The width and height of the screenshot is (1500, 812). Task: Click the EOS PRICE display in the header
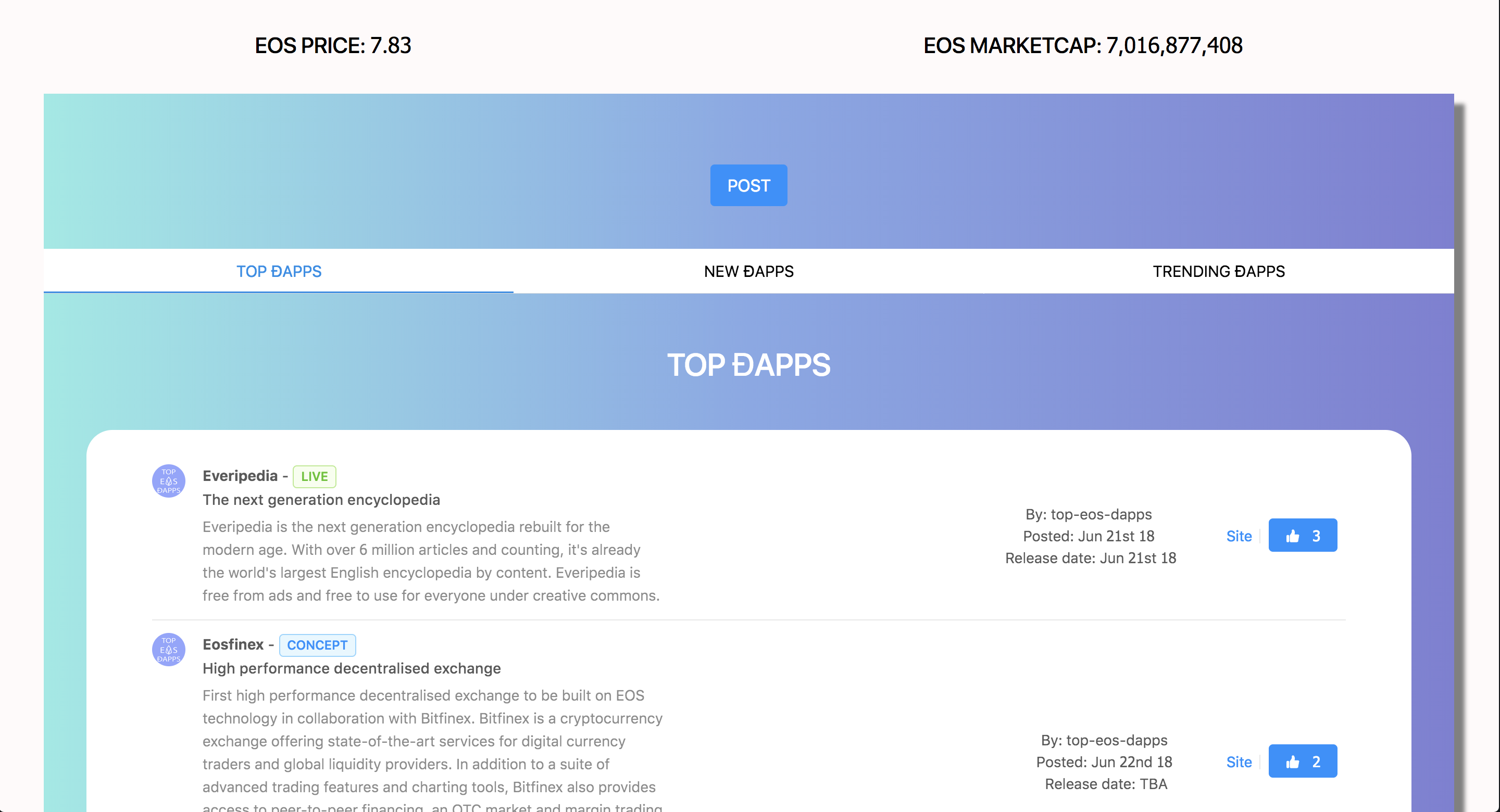click(x=333, y=45)
